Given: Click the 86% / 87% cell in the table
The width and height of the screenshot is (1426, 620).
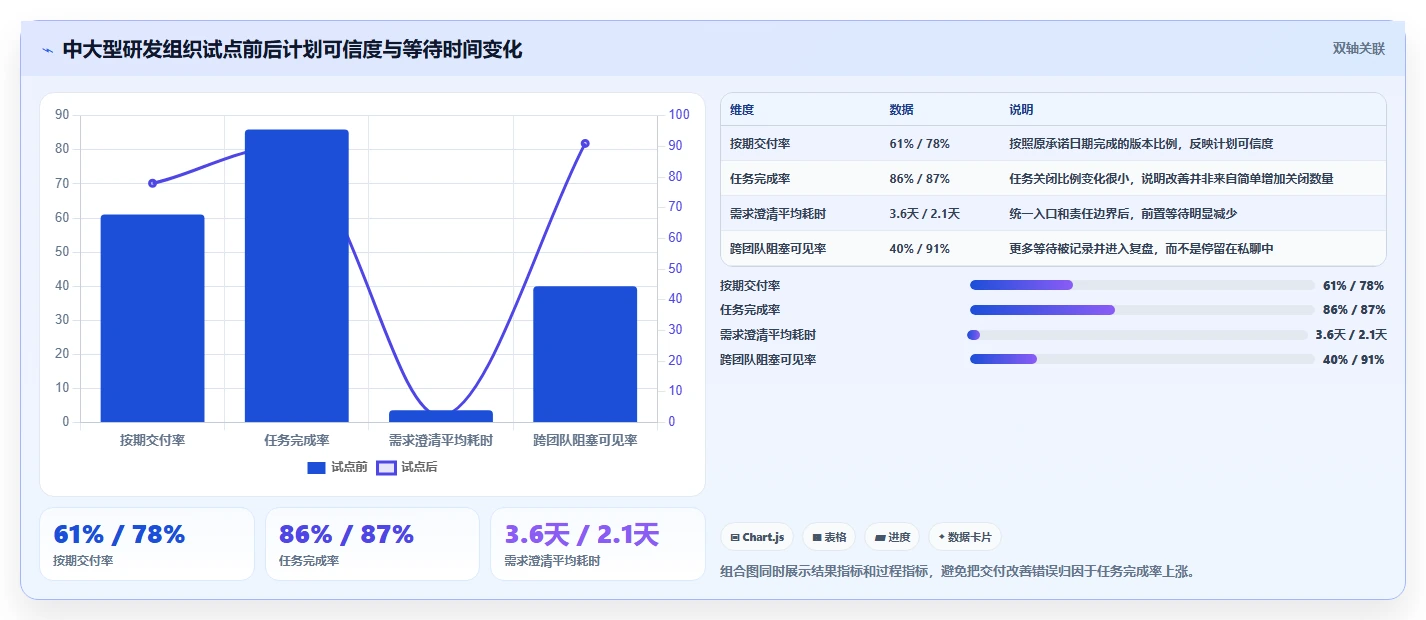Looking at the screenshot, I should pyautogui.click(x=919, y=179).
